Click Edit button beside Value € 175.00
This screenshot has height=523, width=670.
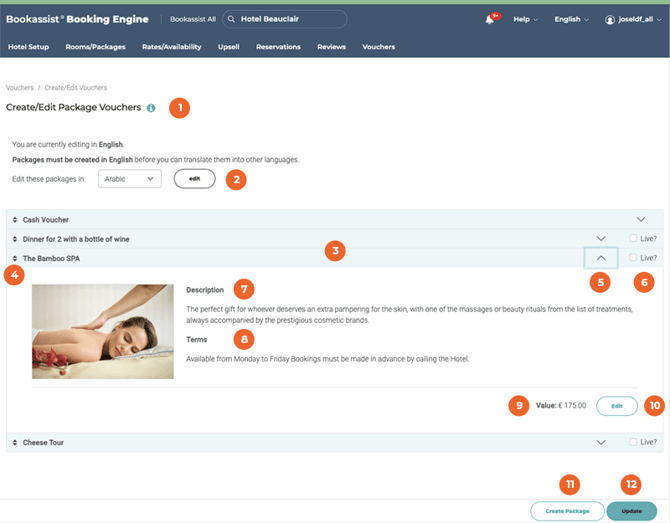pyautogui.click(x=617, y=406)
